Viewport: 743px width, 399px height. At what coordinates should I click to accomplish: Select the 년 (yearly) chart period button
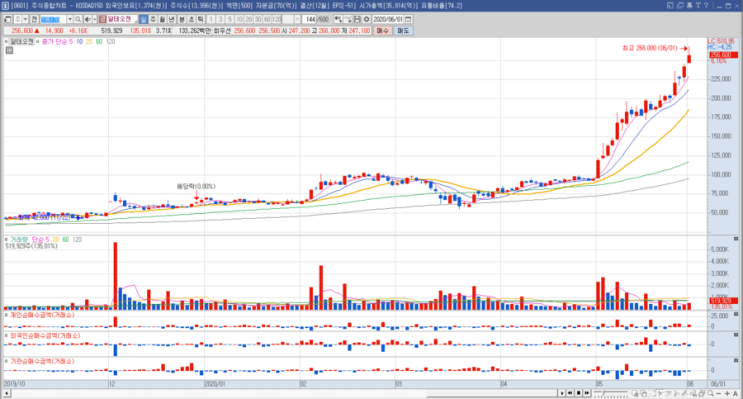[171, 19]
